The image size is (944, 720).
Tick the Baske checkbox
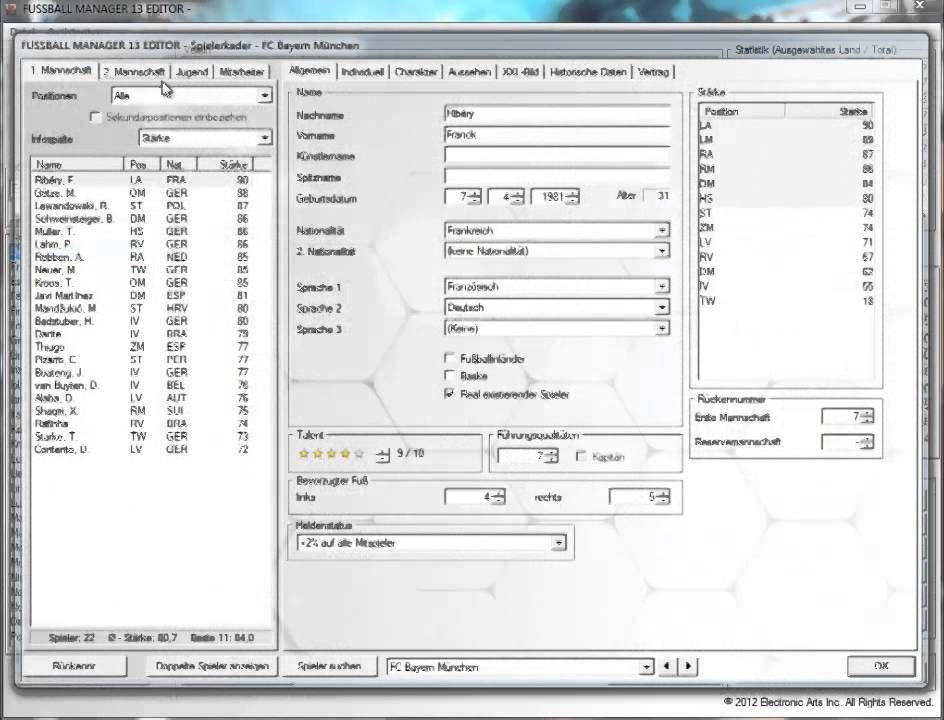(449, 376)
